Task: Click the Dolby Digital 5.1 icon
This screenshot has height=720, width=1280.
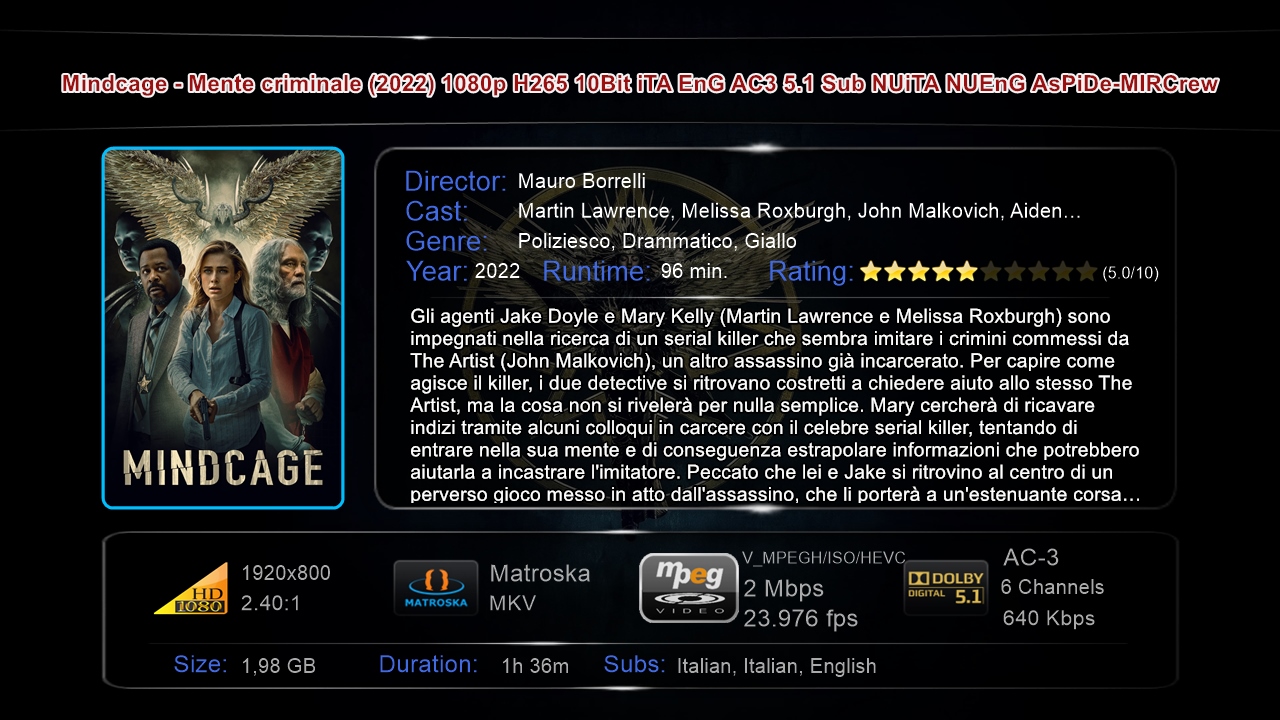Action: point(945,588)
